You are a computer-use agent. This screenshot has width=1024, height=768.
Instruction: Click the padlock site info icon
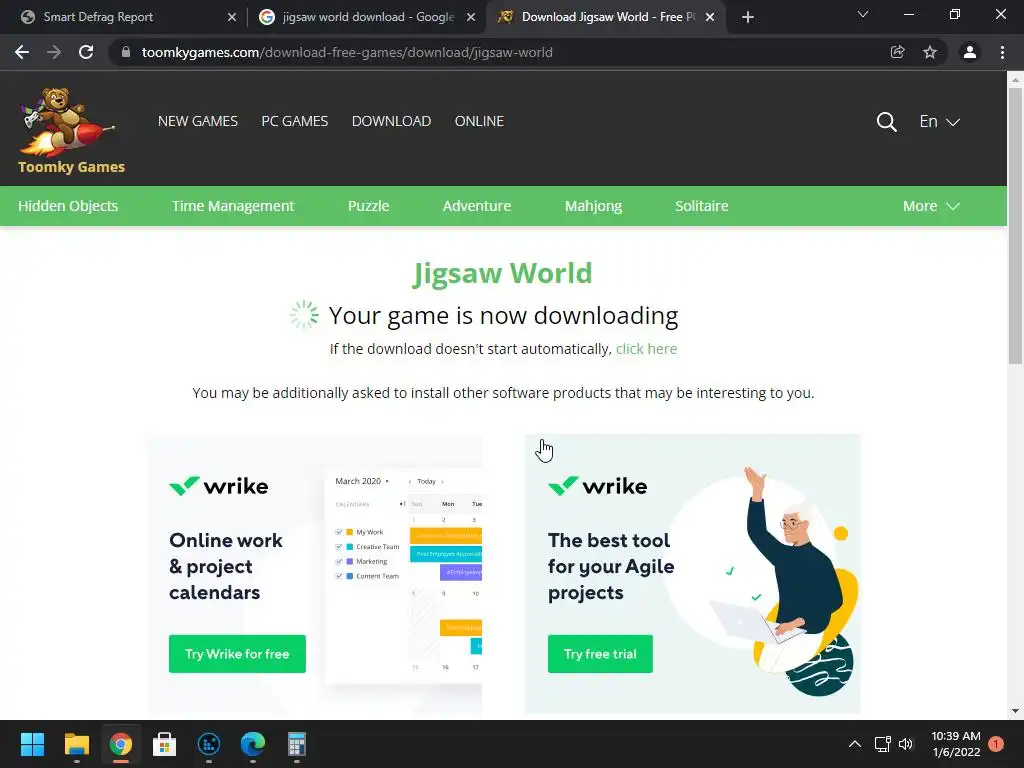126,52
